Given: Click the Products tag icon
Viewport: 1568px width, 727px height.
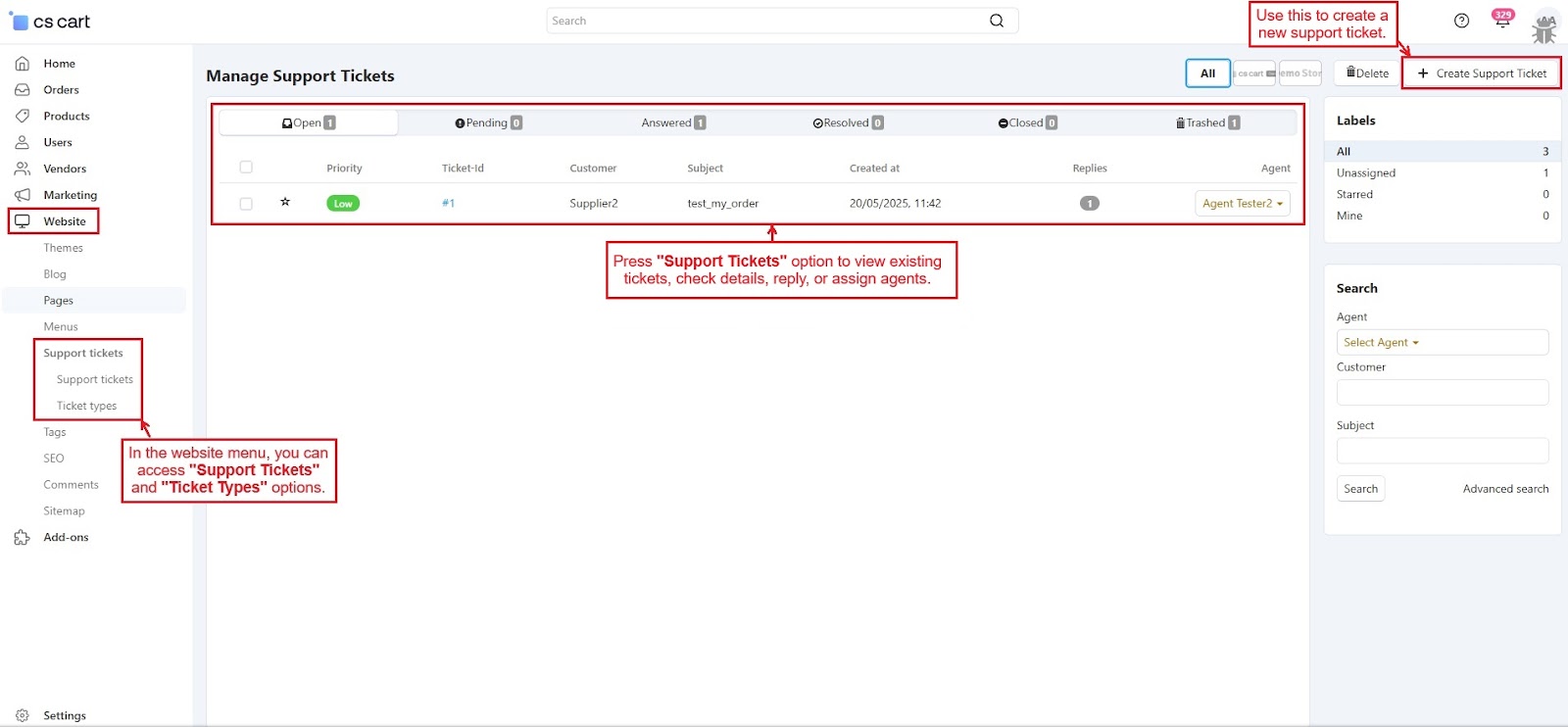Looking at the screenshot, I should point(22,117).
